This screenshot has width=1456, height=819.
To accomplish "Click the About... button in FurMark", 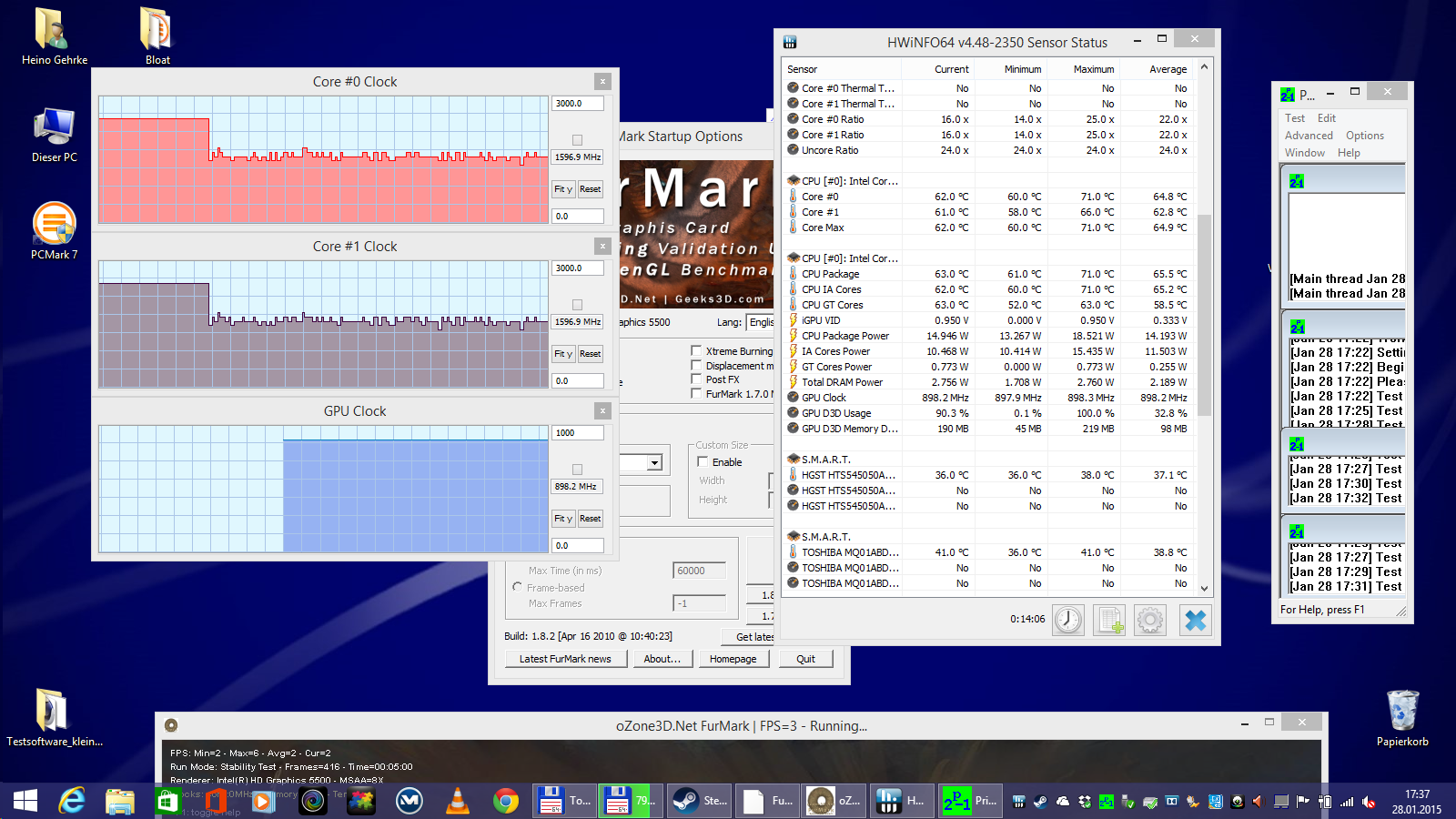I will coord(662,659).
